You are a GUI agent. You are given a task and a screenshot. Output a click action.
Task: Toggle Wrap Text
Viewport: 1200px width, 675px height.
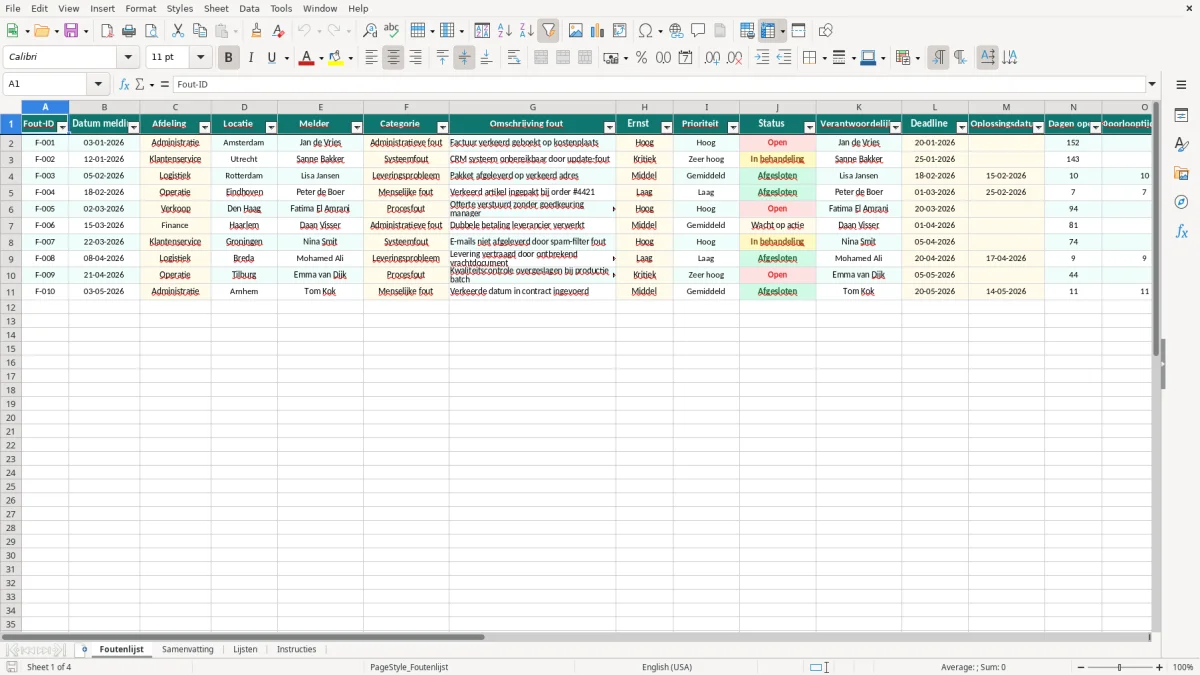[x=514, y=58]
